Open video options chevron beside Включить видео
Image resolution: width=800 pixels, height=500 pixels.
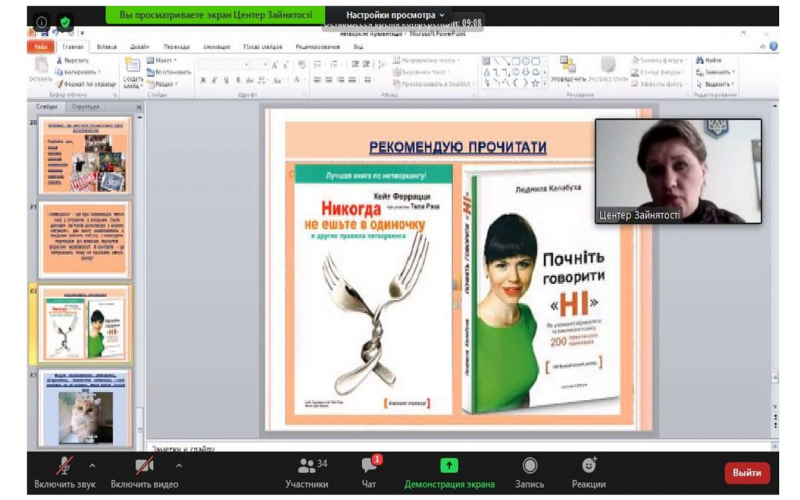pyautogui.click(x=179, y=465)
